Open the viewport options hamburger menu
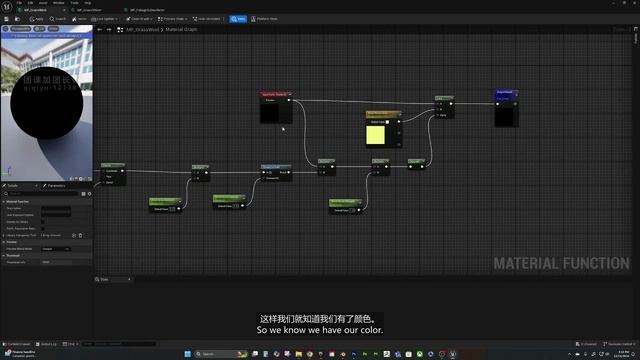Screen dimensions: 640x360 tap(5, 29)
